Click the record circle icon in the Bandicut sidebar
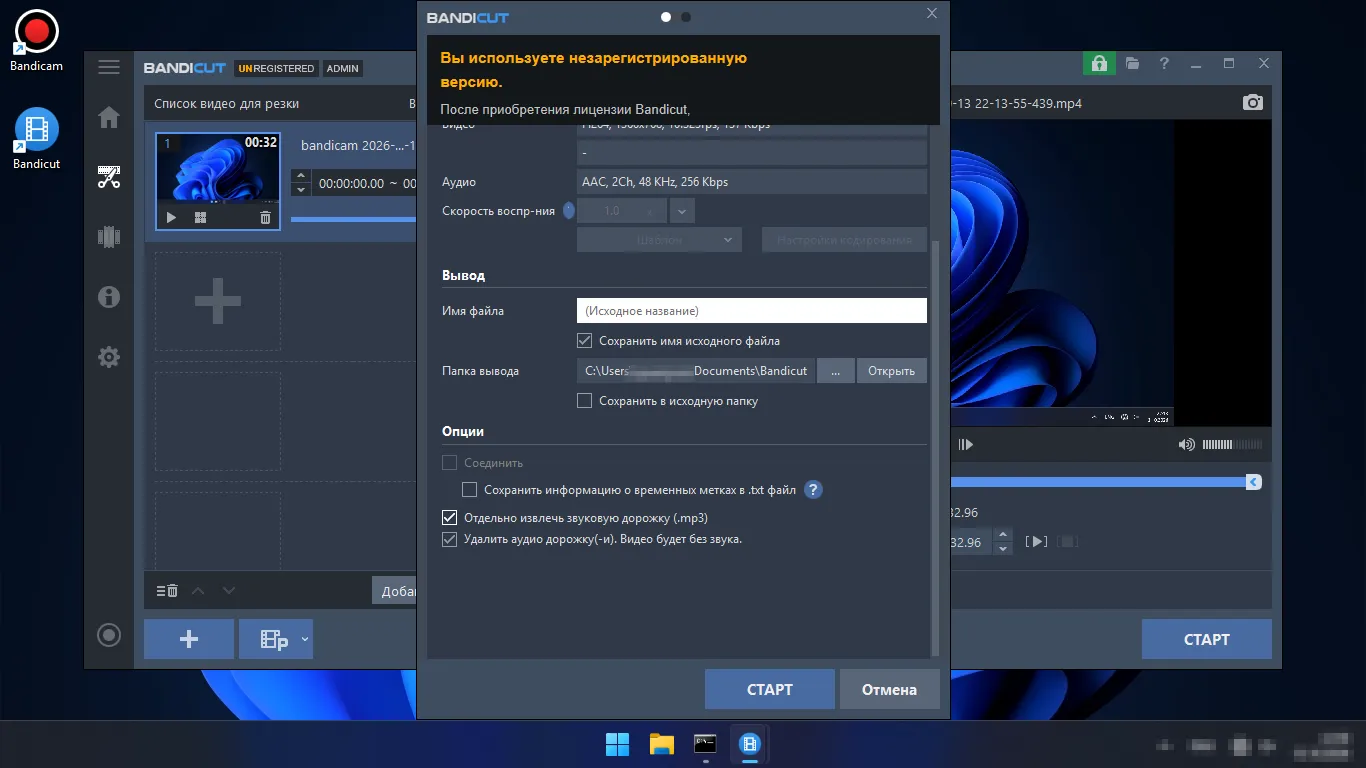Image resolution: width=1366 pixels, height=768 pixels. pos(109,635)
